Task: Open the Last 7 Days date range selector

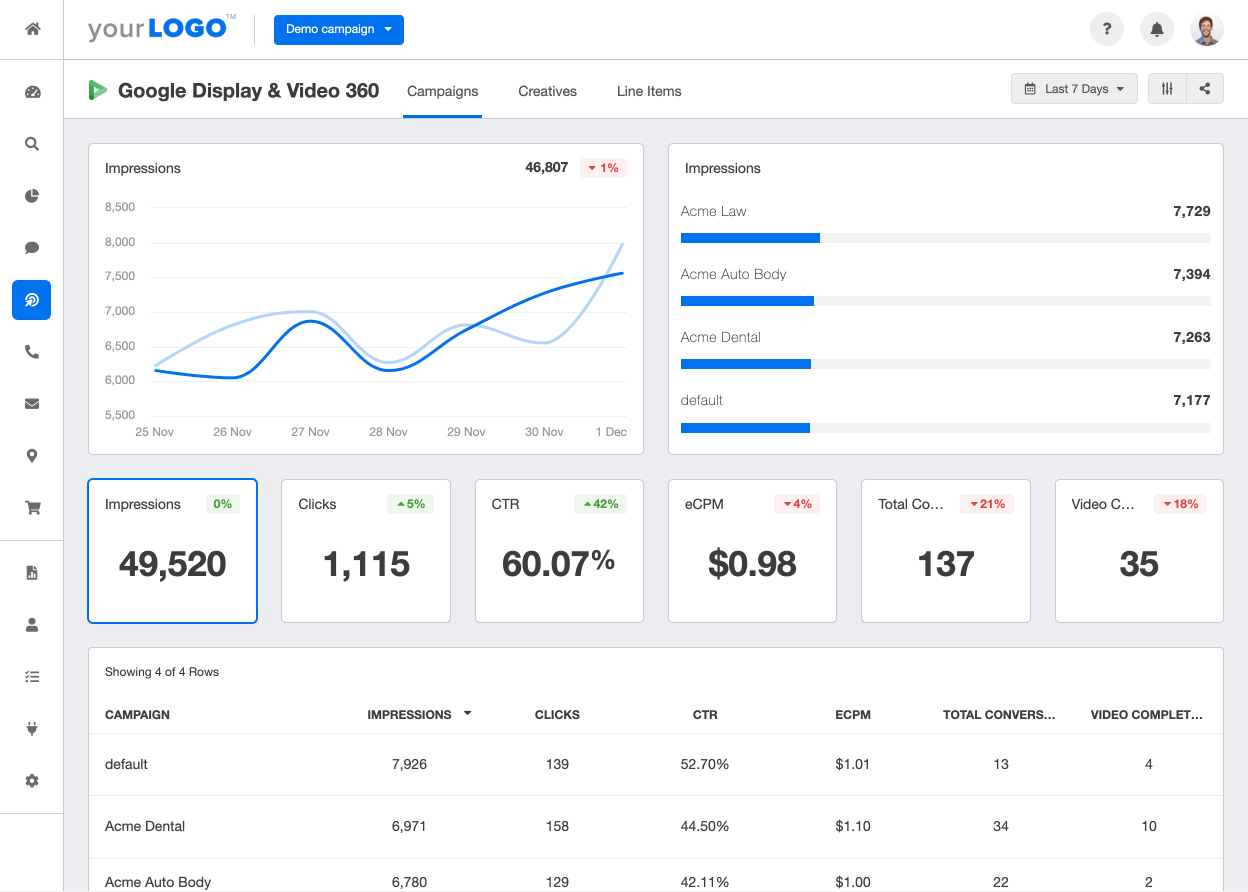Action: [x=1074, y=88]
